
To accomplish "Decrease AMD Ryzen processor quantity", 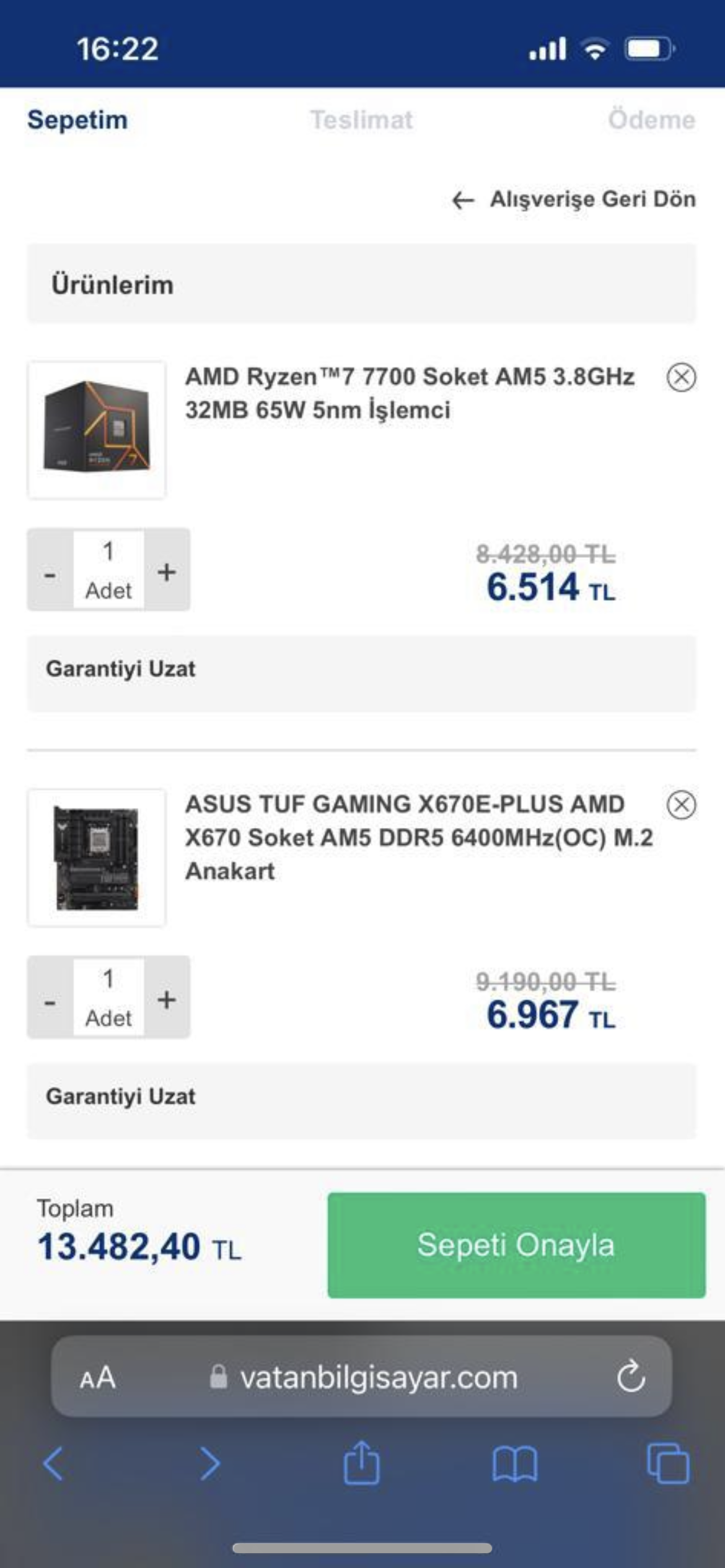I will [x=50, y=570].
